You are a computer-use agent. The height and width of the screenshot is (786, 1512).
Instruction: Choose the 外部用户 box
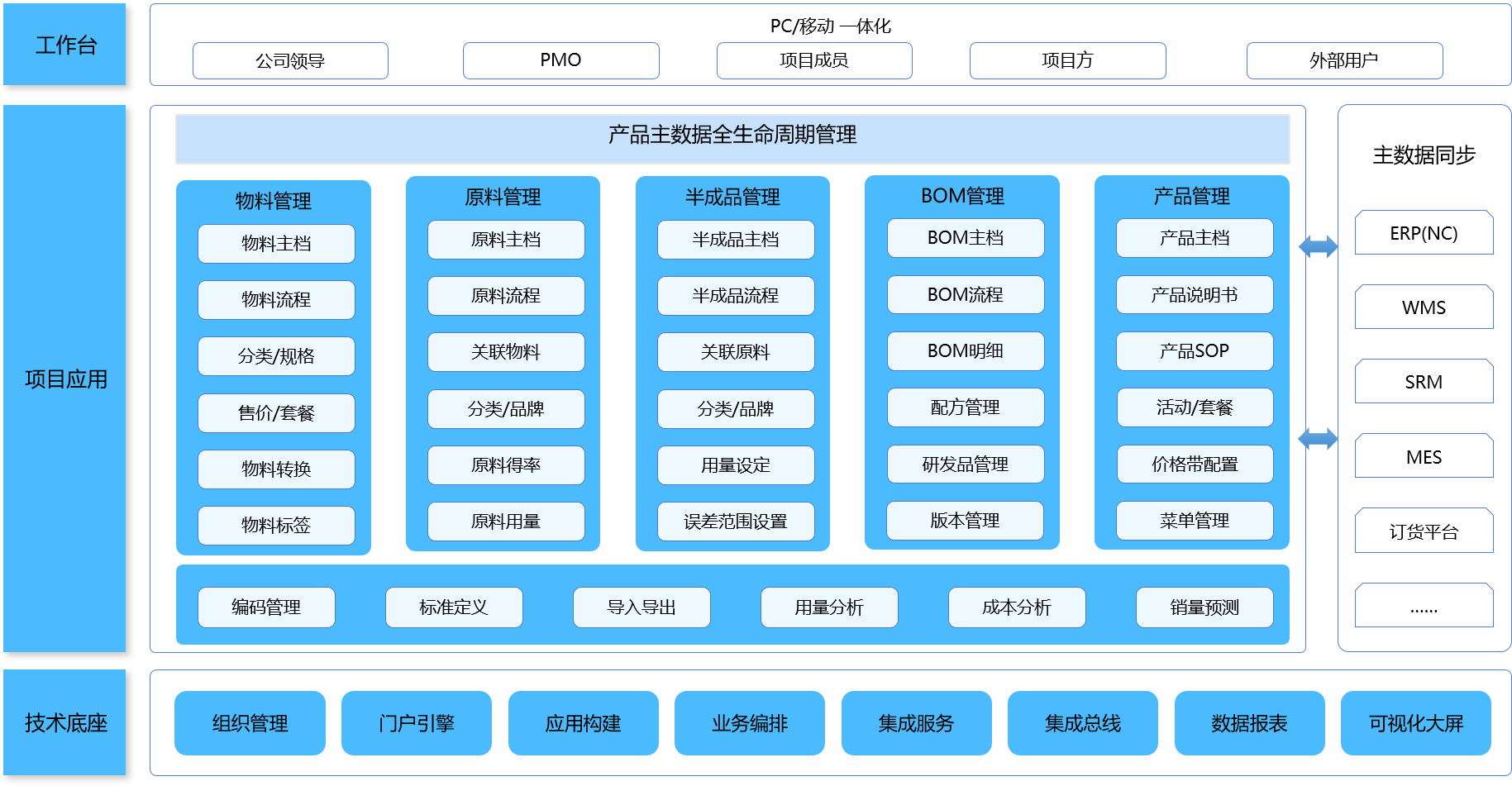pyautogui.click(x=1344, y=60)
